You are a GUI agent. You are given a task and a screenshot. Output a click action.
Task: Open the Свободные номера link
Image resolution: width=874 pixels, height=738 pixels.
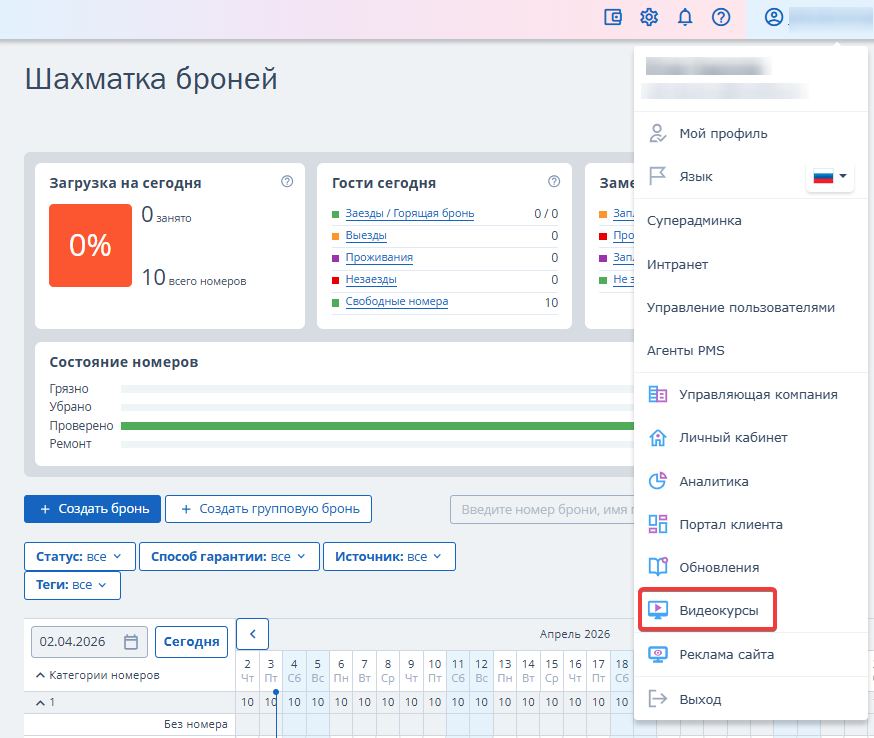396,302
